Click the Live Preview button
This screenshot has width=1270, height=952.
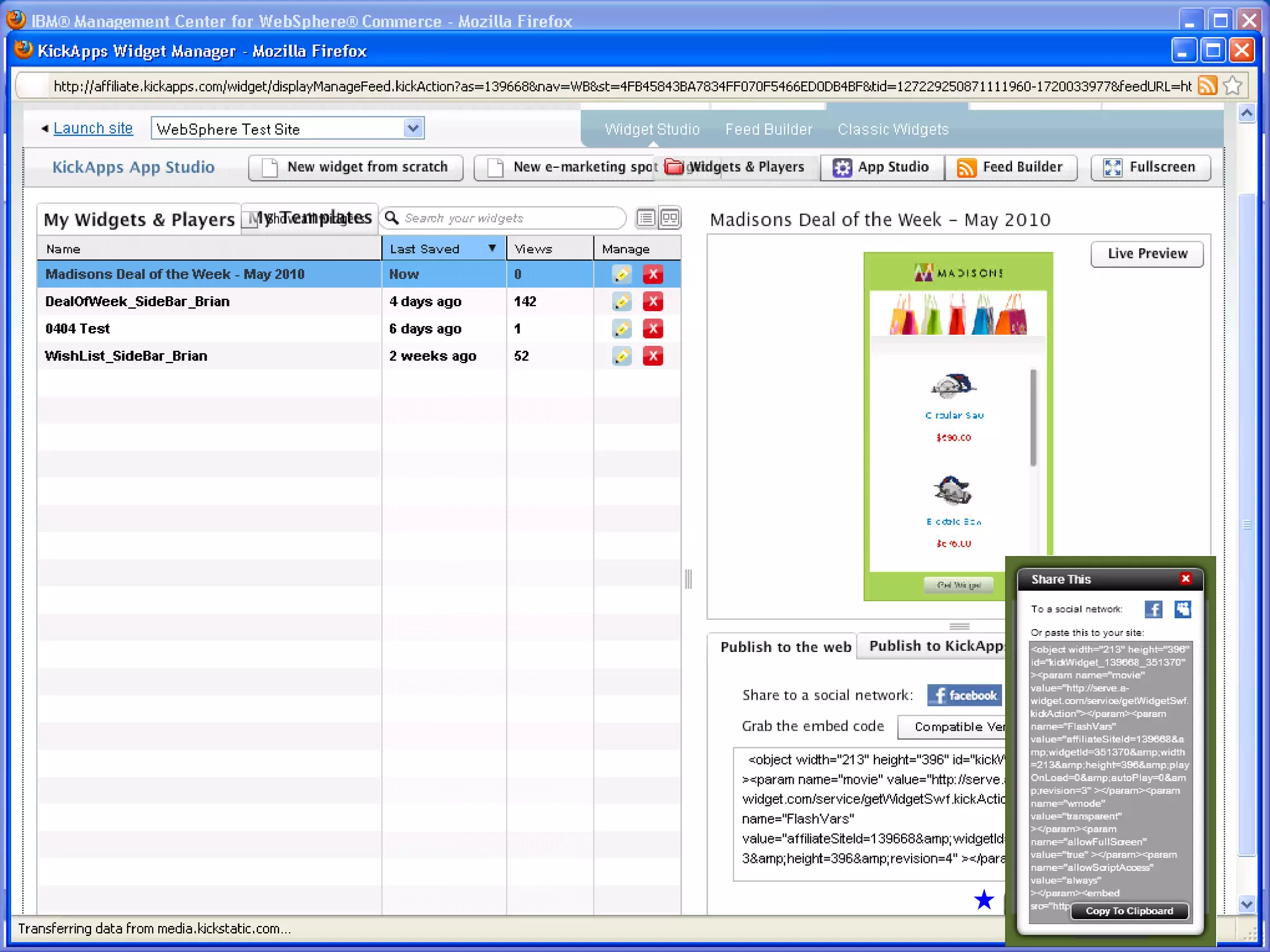pos(1147,254)
